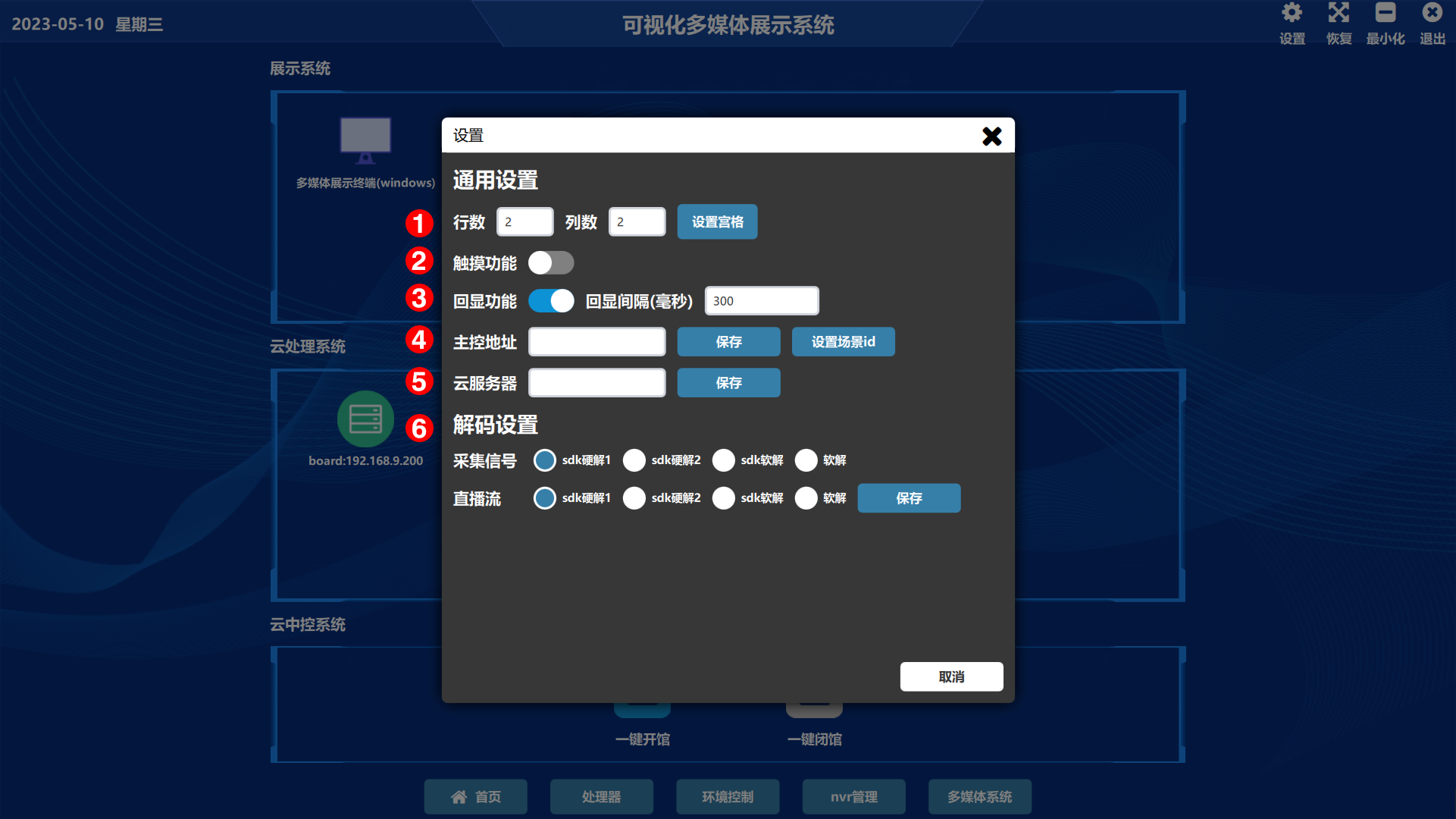Select sdk硬解2 for 直播流

(634, 498)
